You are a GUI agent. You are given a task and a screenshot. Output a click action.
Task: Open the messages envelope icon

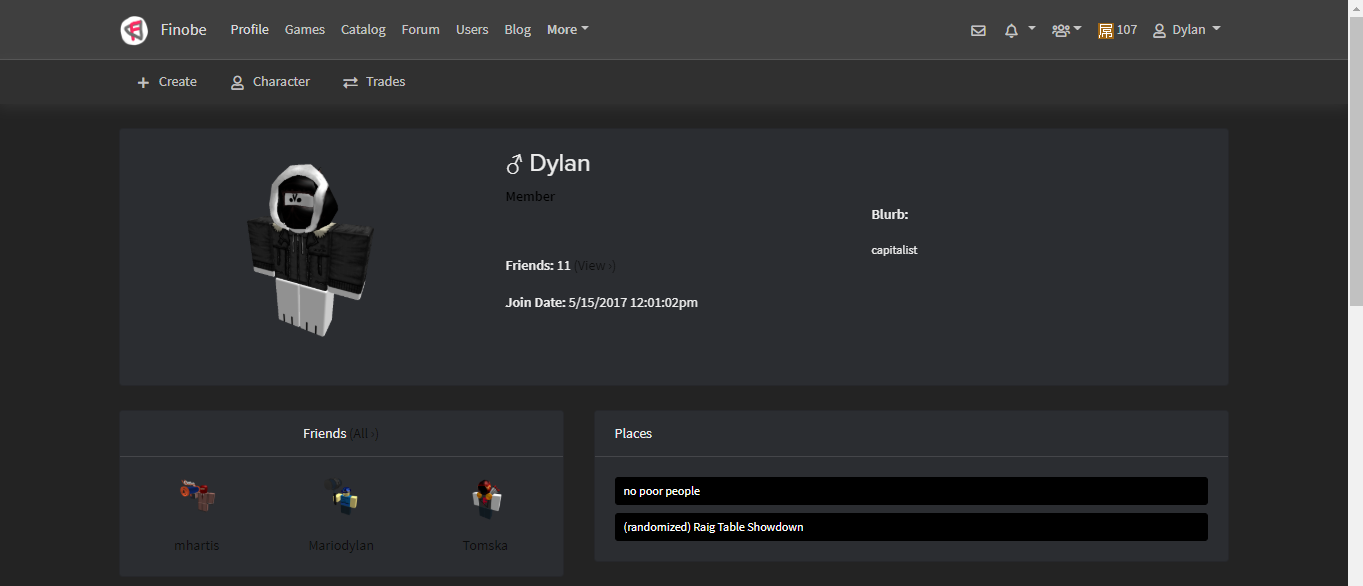click(978, 30)
